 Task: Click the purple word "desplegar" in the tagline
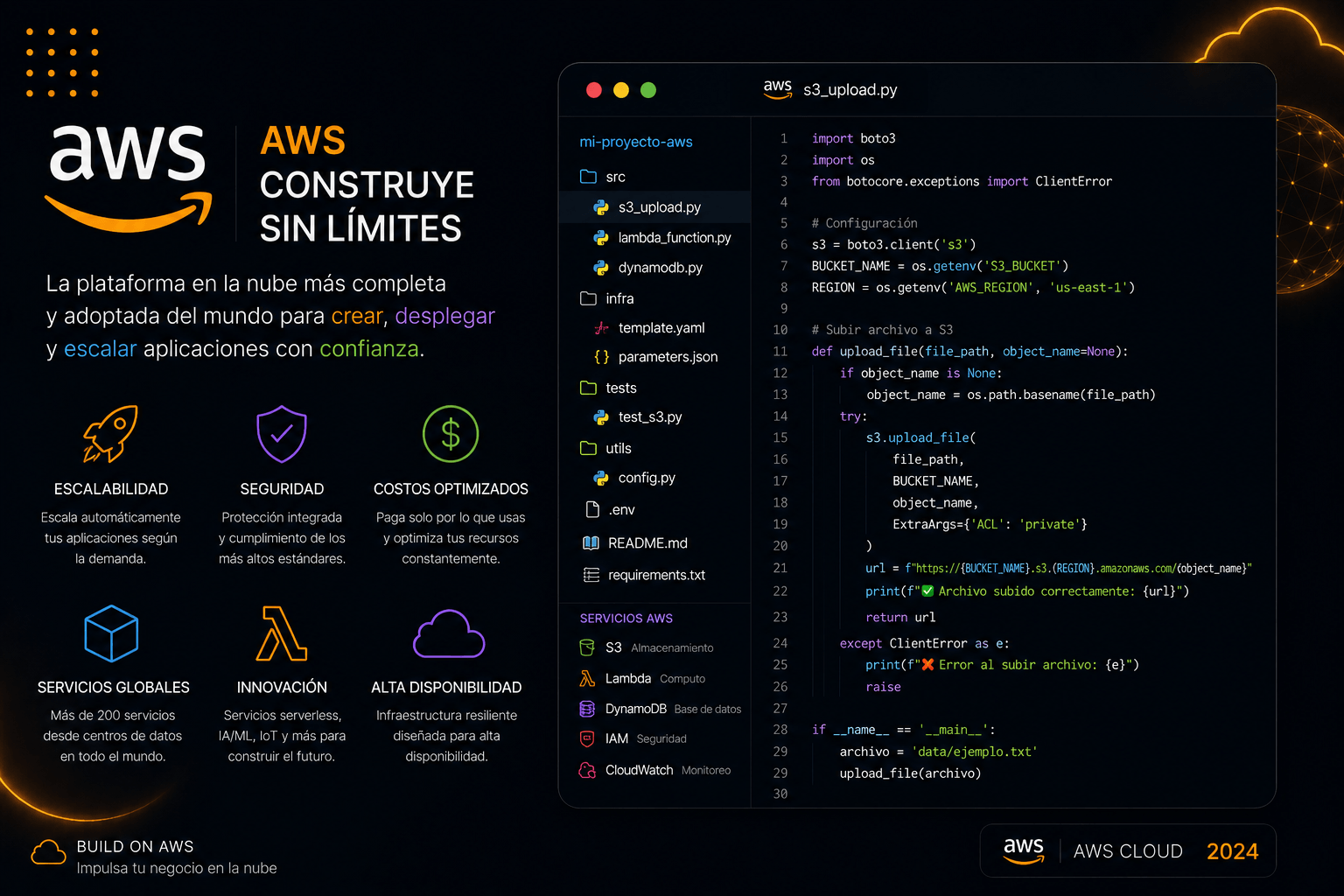point(444,317)
